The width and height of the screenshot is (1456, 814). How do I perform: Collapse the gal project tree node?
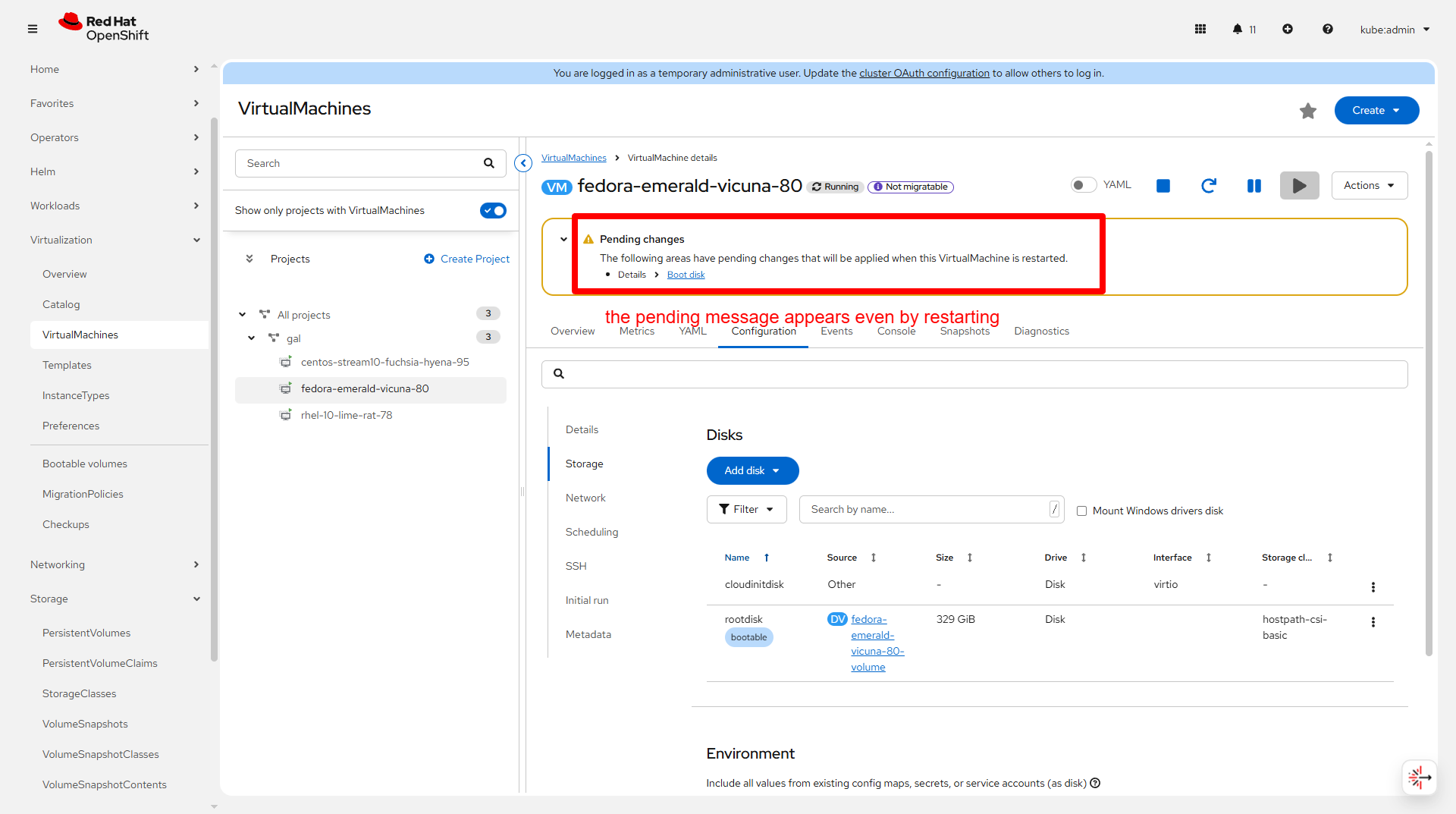tap(251, 338)
